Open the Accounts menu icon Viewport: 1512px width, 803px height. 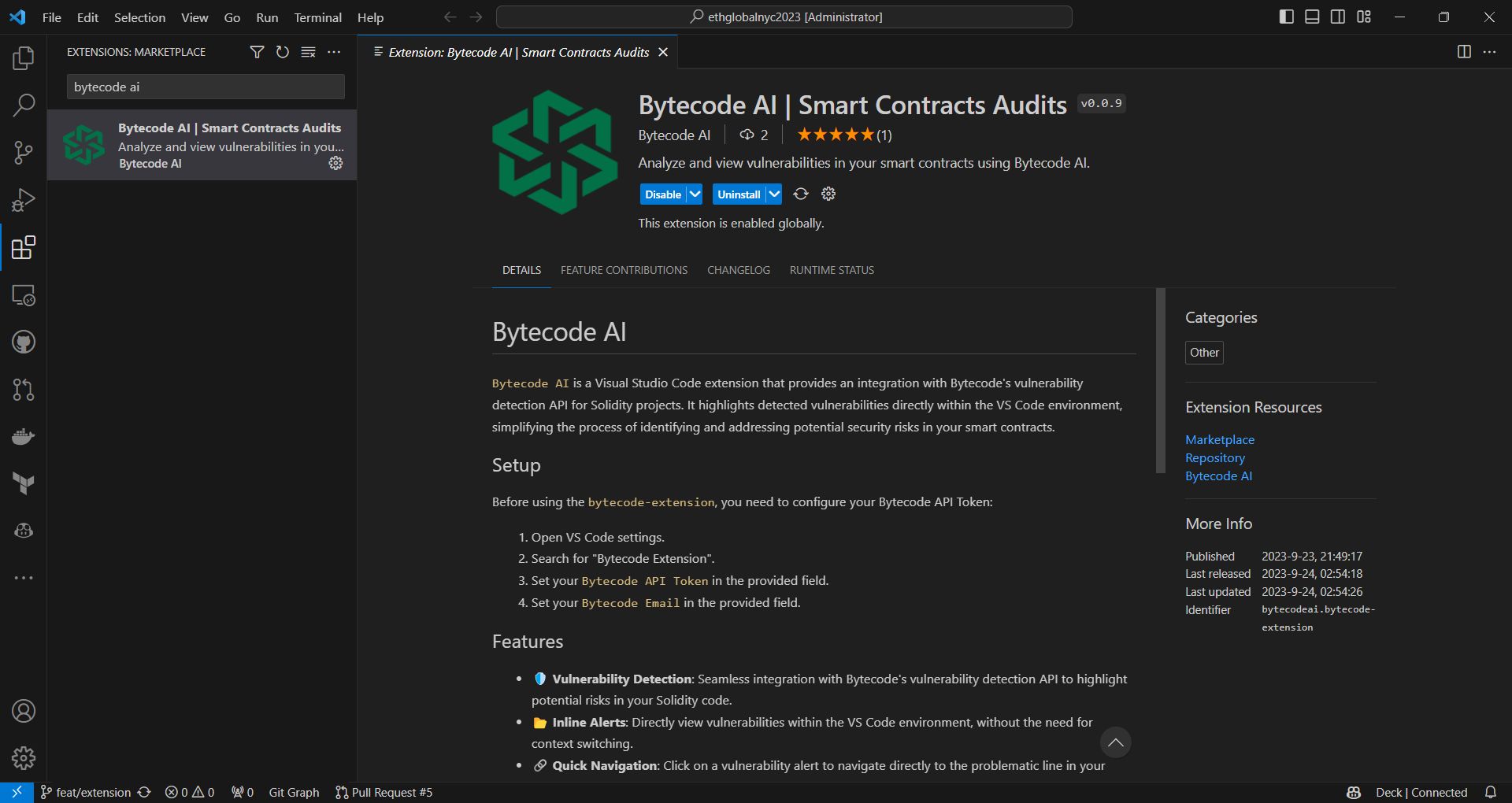pos(24,711)
